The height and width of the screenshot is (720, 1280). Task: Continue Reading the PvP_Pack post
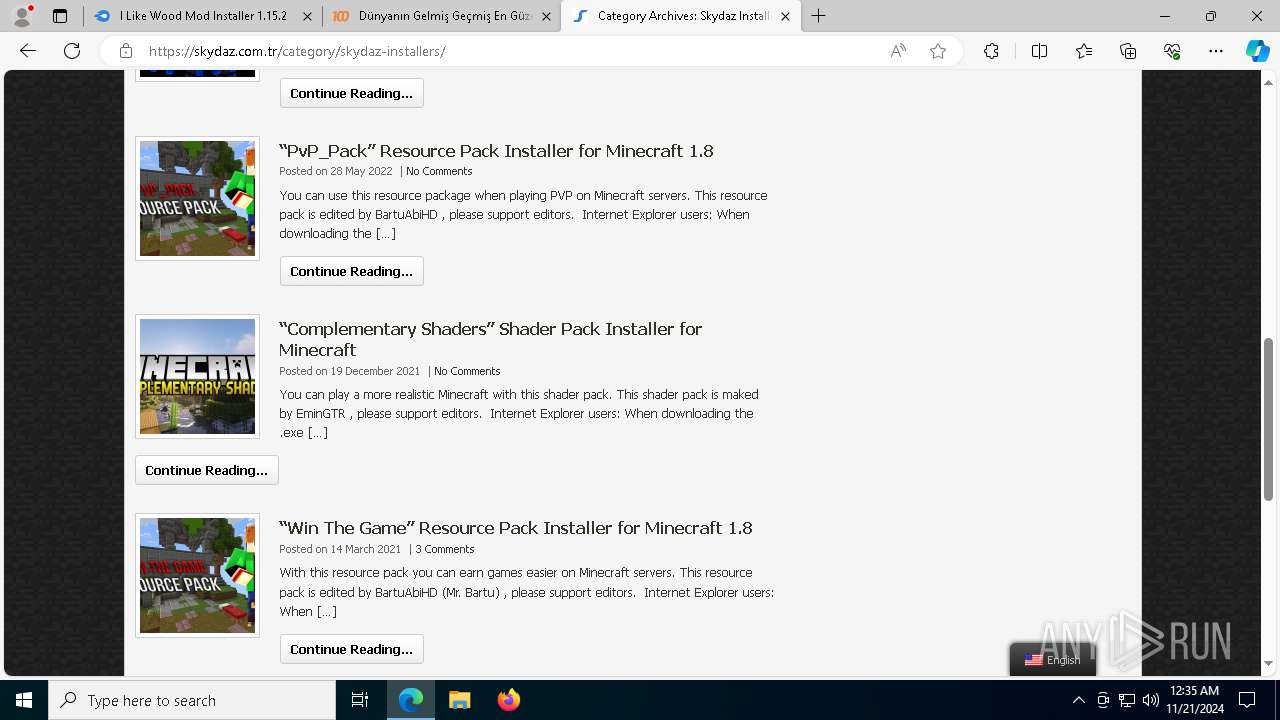[x=351, y=271]
